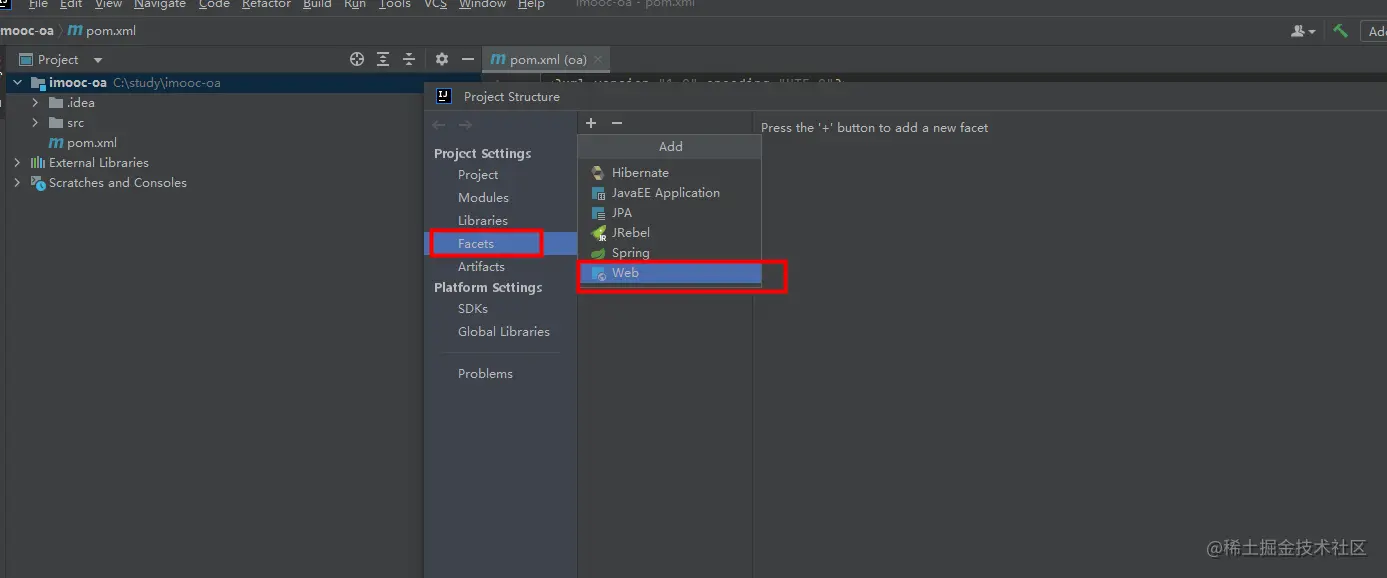Open the Window menu
The image size is (1387, 578).
coord(483,4)
